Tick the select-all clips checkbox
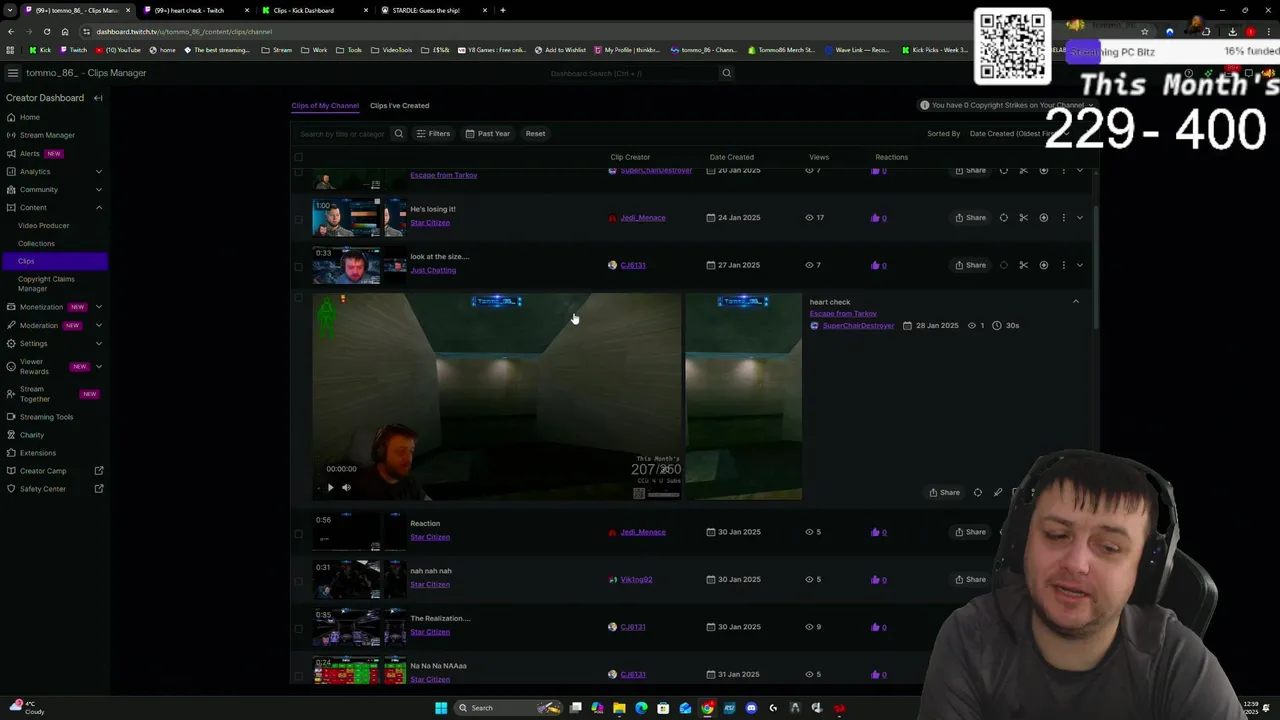This screenshot has width=1280, height=720. click(x=298, y=157)
